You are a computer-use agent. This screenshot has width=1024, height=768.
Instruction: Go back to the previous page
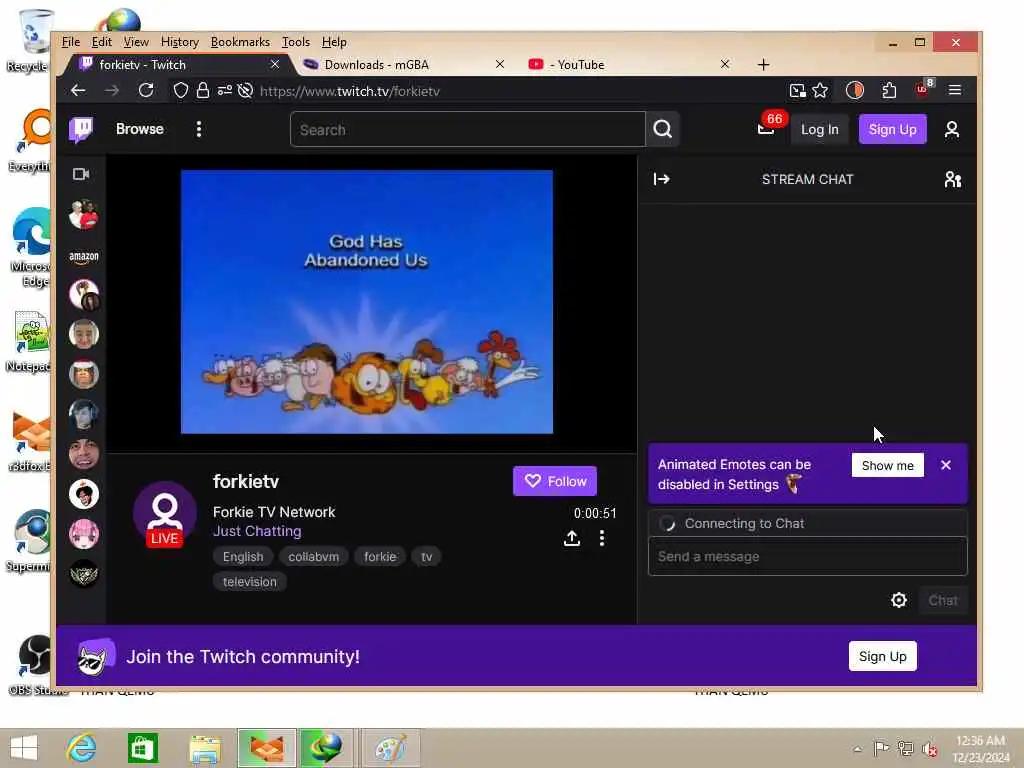point(78,91)
